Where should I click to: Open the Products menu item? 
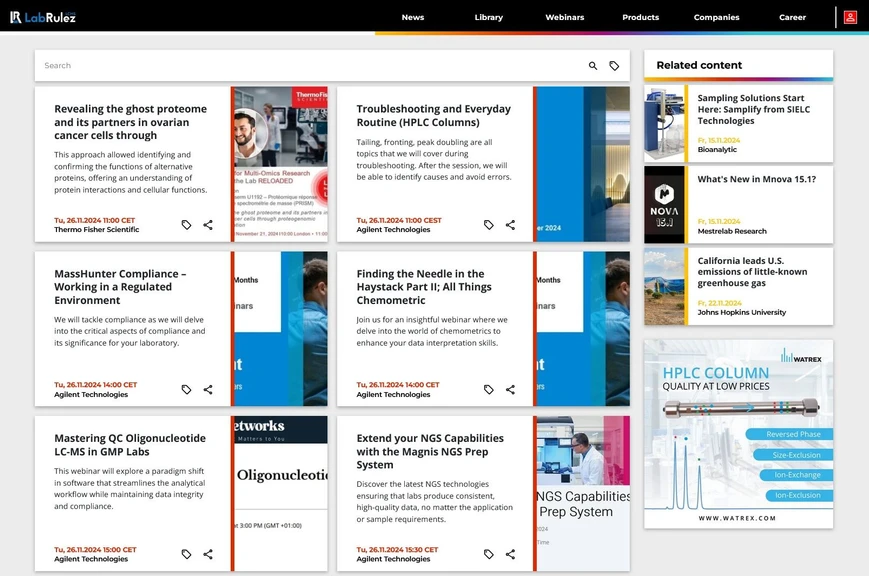pos(641,17)
